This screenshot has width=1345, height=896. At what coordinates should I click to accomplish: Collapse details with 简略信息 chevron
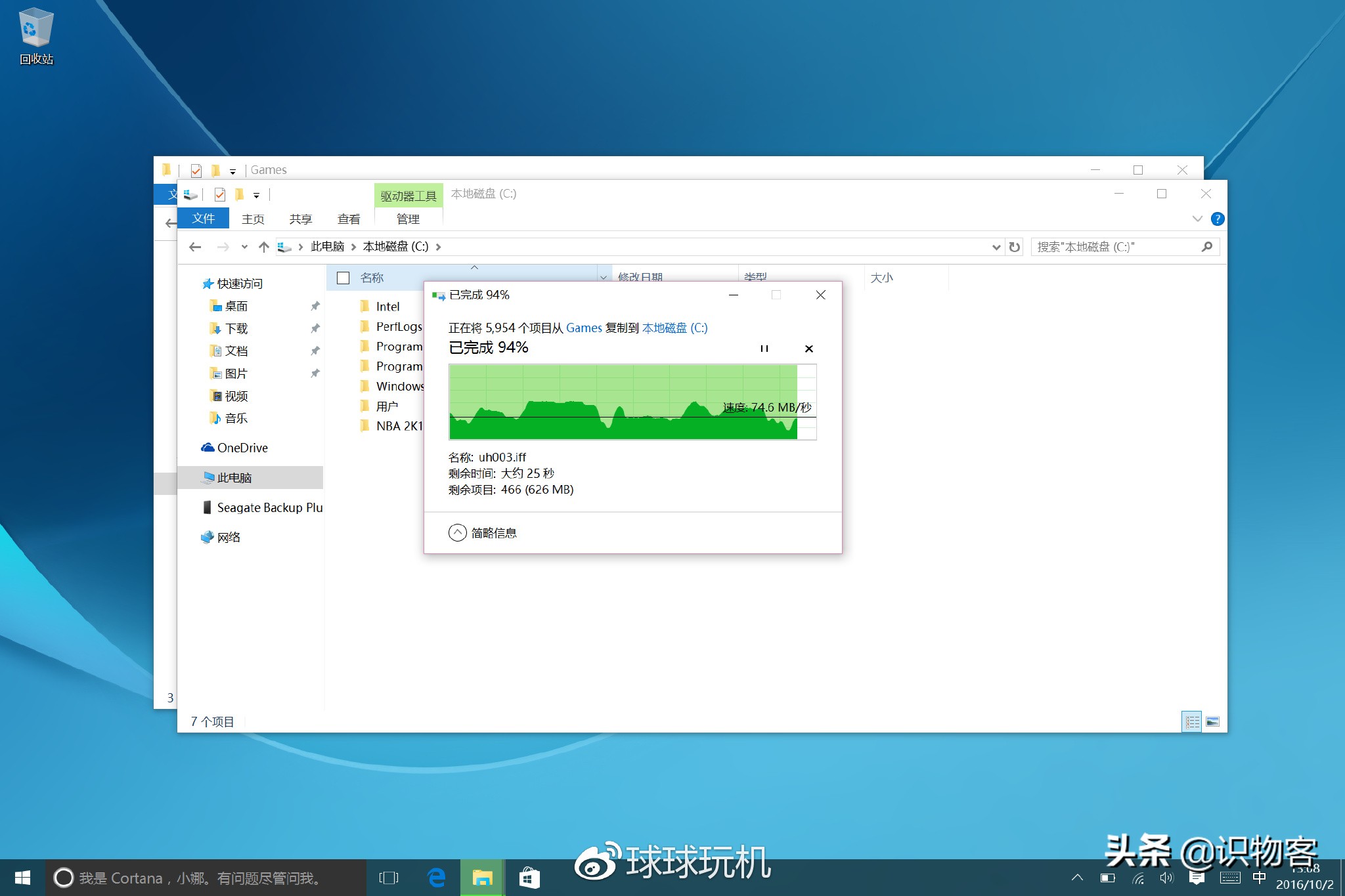[x=458, y=532]
